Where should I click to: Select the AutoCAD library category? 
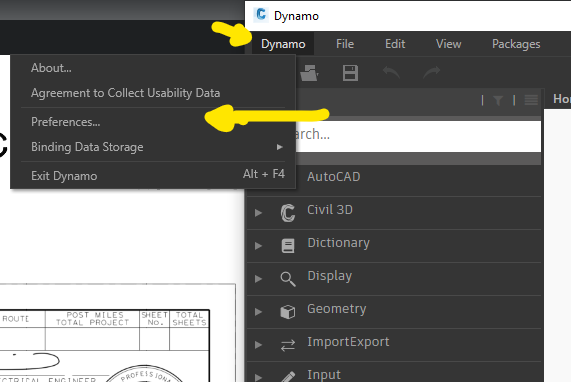(333, 177)
